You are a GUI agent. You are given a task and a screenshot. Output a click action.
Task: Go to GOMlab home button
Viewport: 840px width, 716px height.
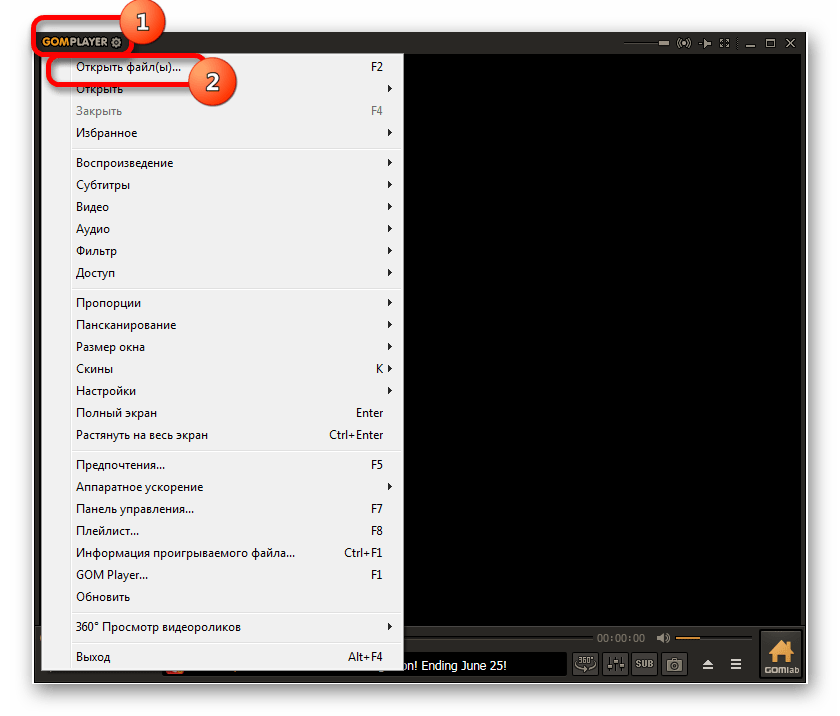(781, 655)
